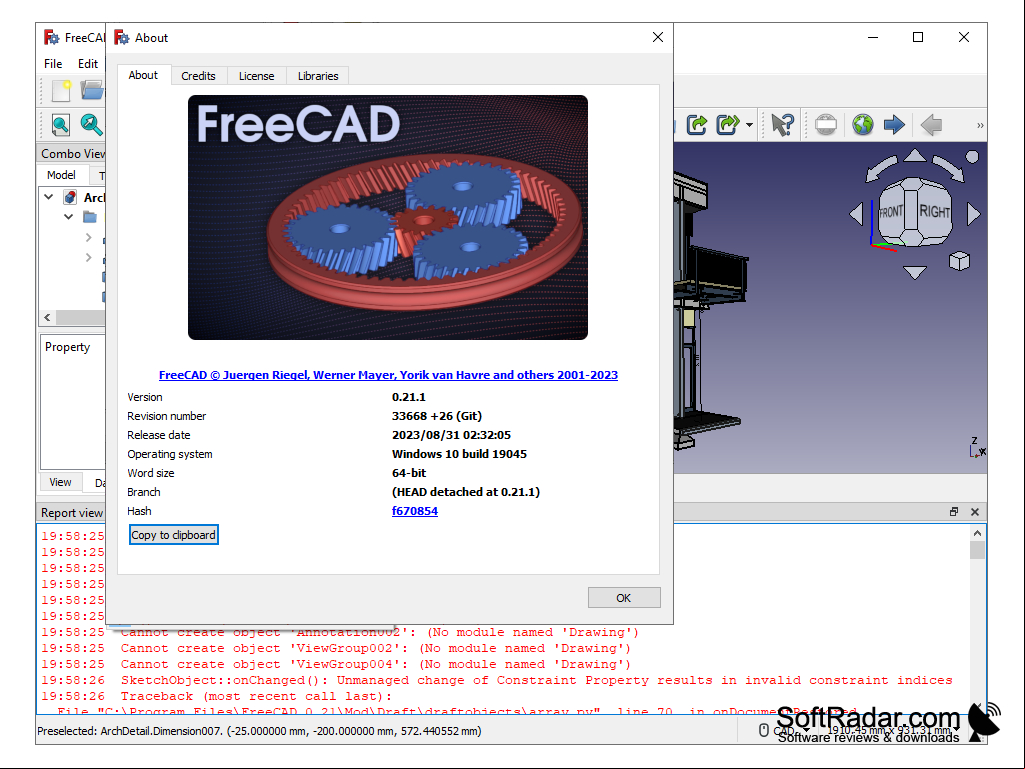Click the word size value 64-bit

pyautogui.click(x=409, y=473)
